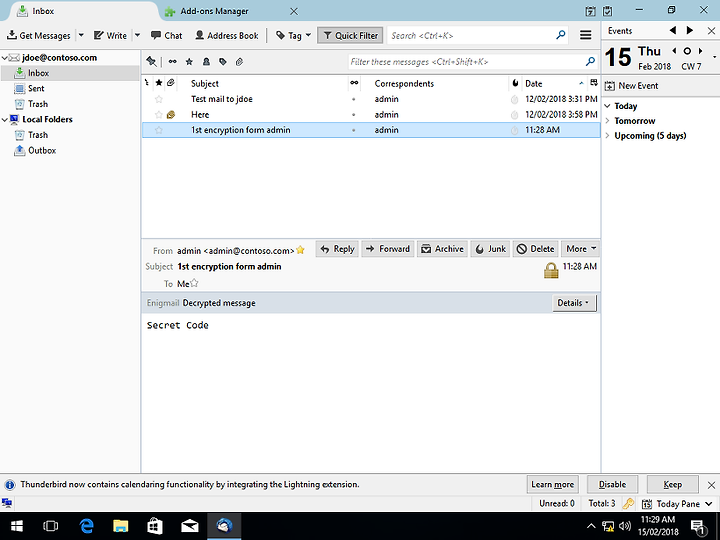Open the Sent folder
Viewport: 720px width, 540px height.
coord(36,89)
